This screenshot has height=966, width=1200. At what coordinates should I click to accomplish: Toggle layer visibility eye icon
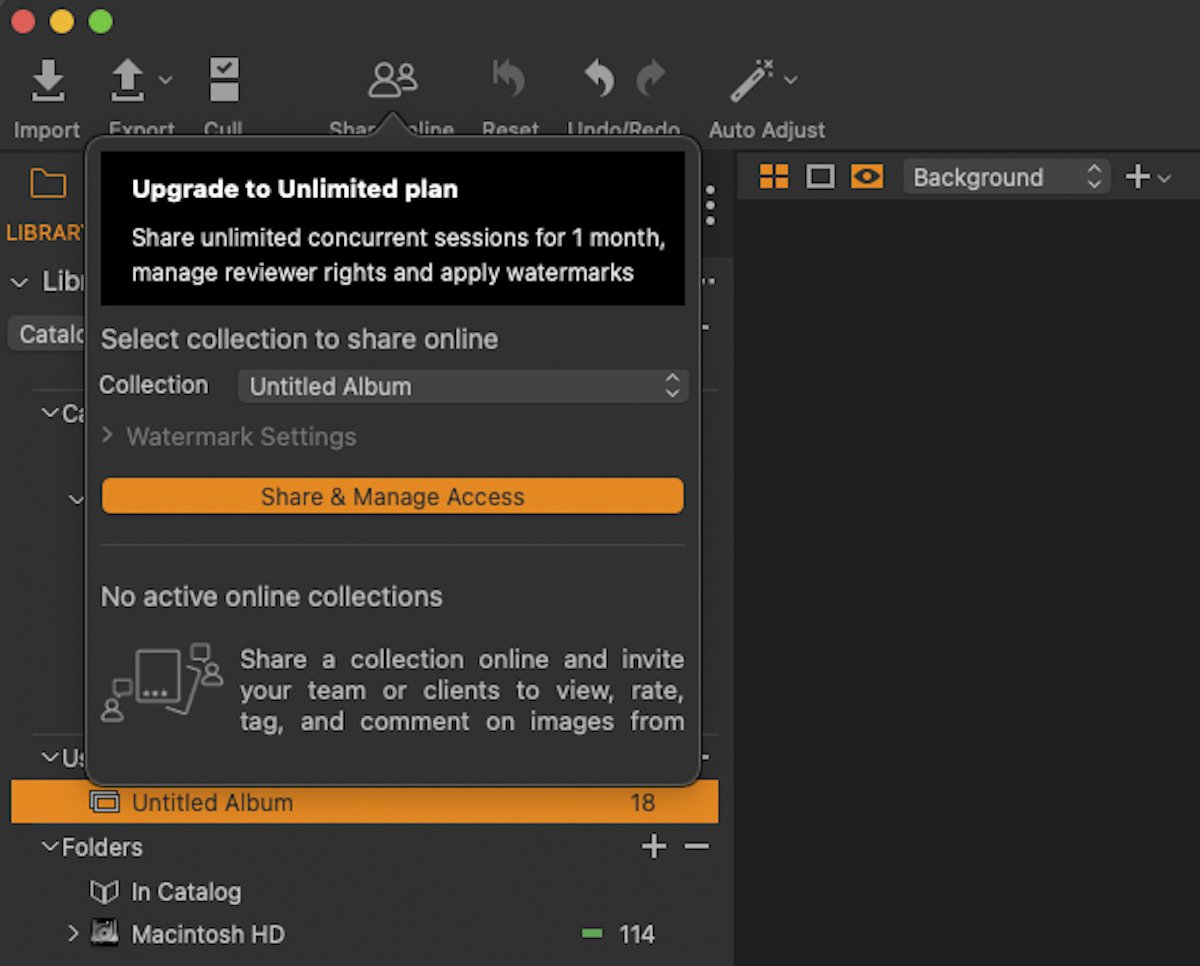tap(866, 176)
